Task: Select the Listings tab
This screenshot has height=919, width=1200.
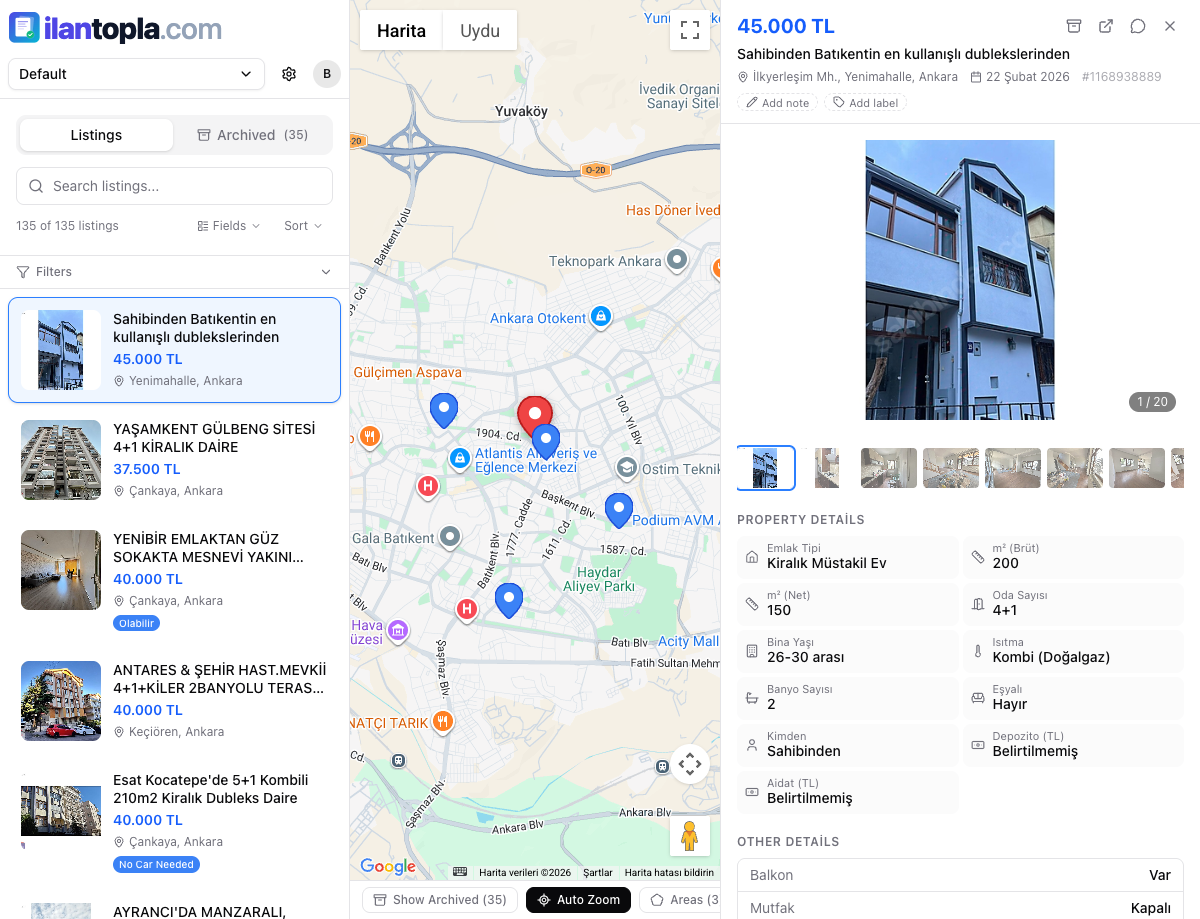Action: click(x=96, y=135)
